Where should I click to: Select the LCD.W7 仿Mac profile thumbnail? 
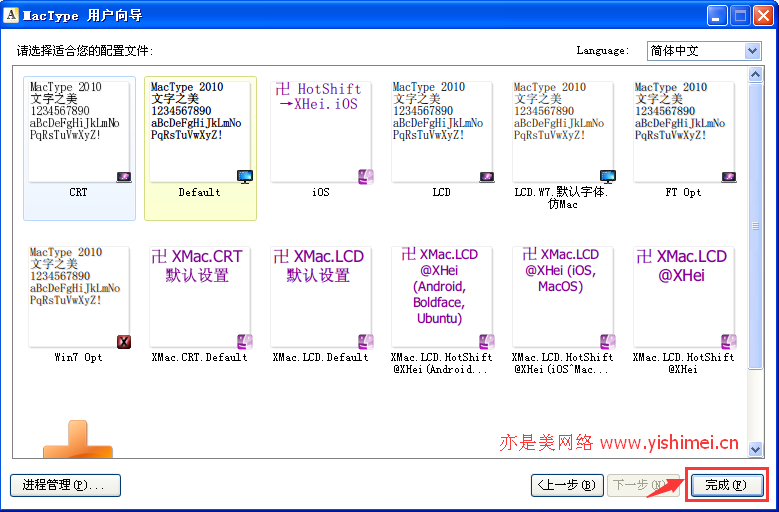tap(563, 132)
